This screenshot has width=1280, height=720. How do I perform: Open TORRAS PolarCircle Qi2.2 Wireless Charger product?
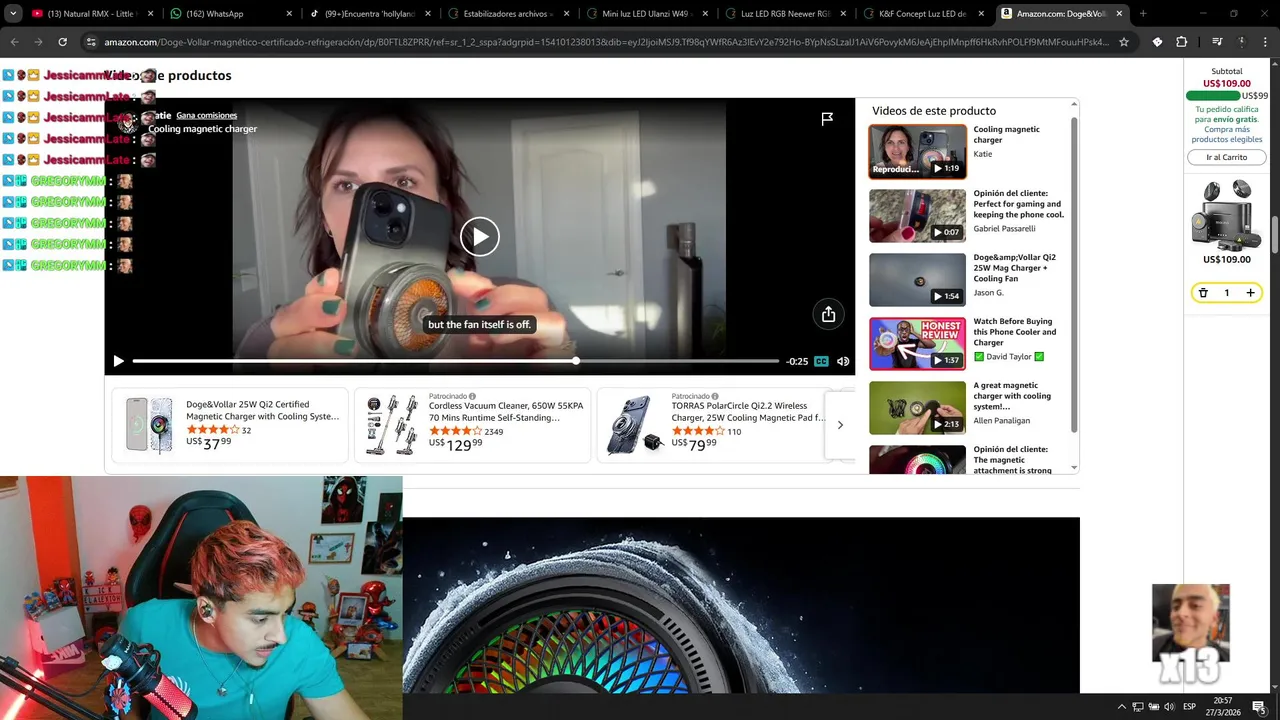pos(714,425)
